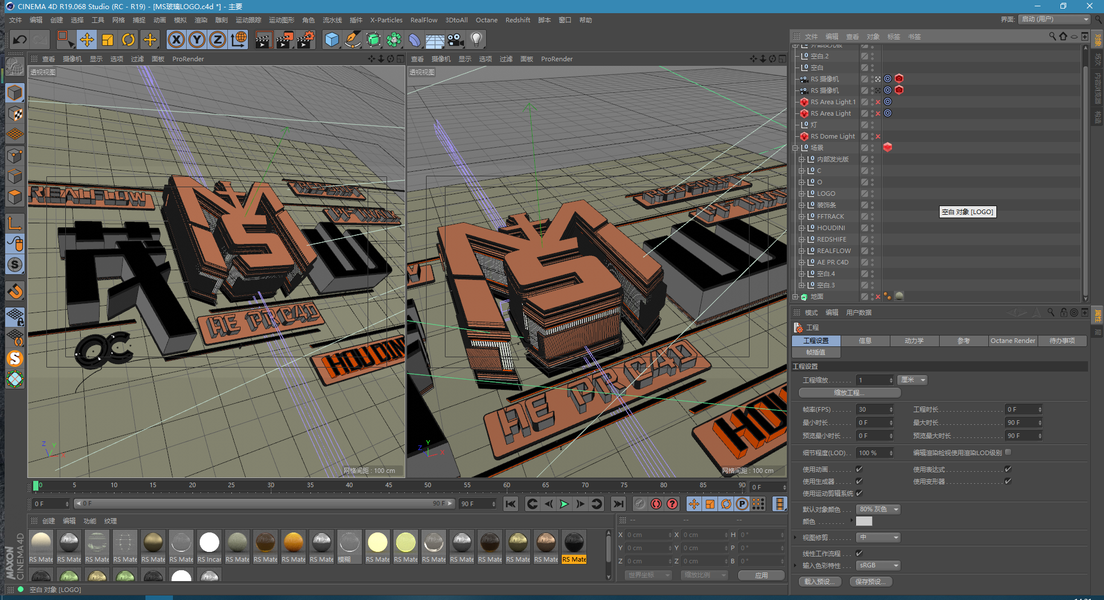1104x600 pixels.
Task: Click the 帧率(FPS) value field
Action: pos(874,409)
